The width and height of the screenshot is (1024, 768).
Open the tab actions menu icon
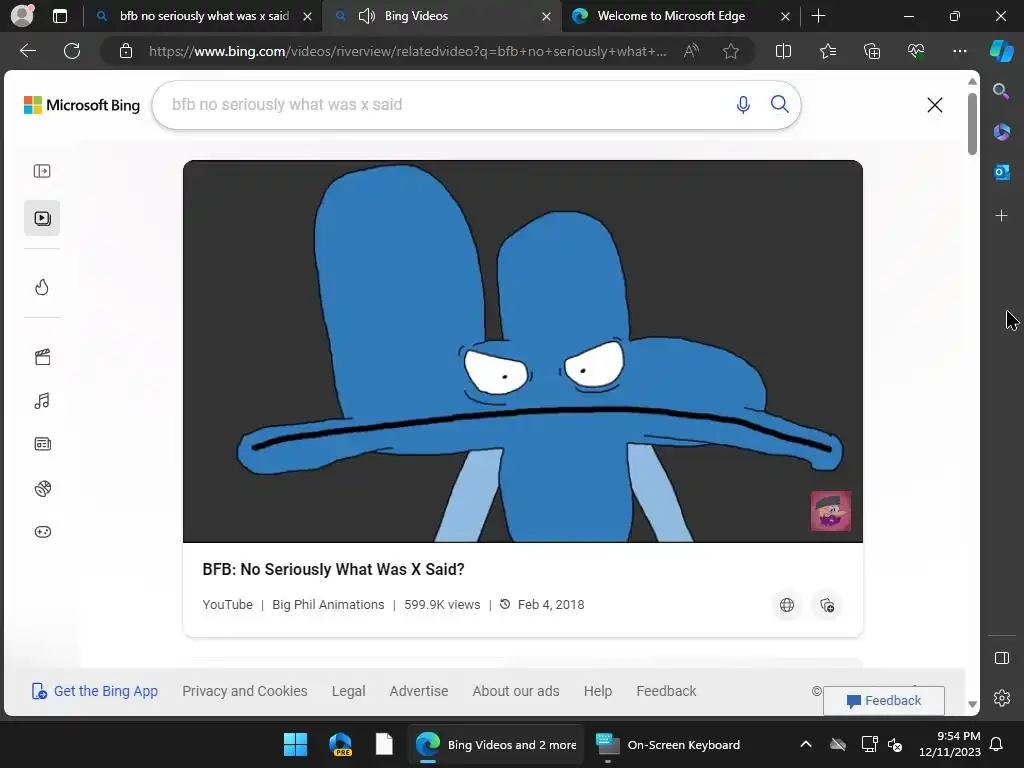[59, 16]
